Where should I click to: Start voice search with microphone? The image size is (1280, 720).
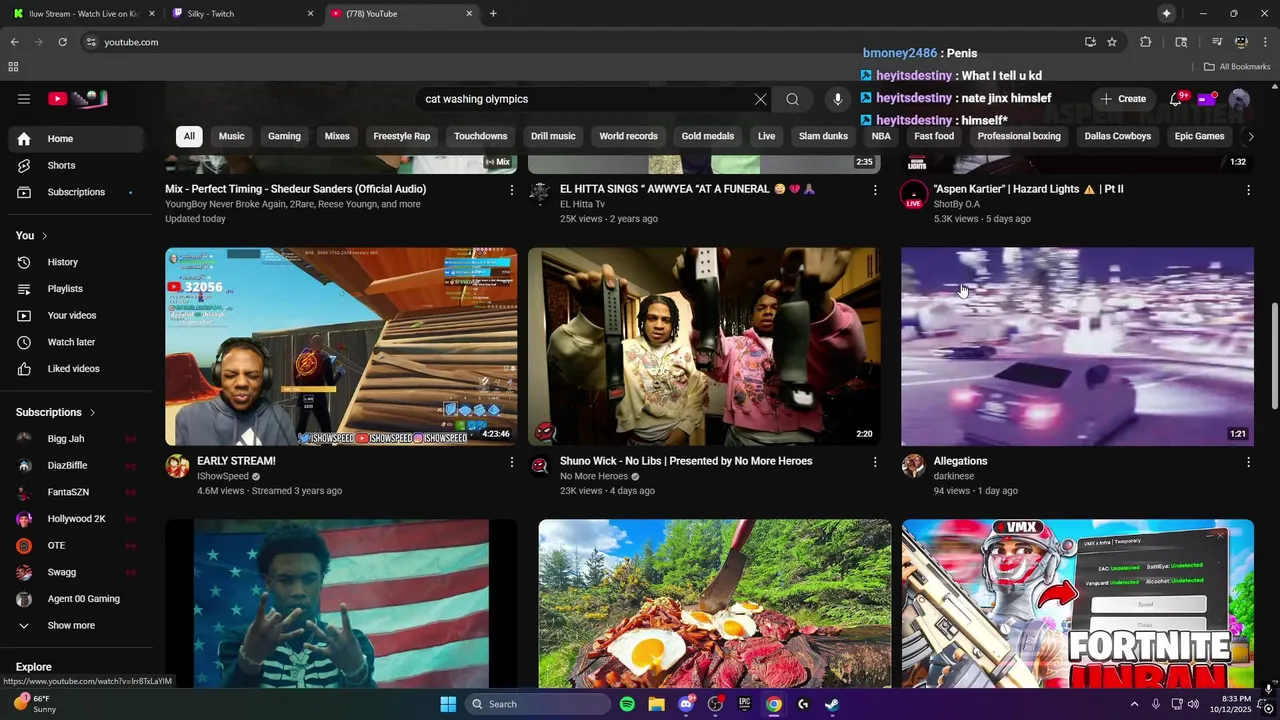coord(838,99)
